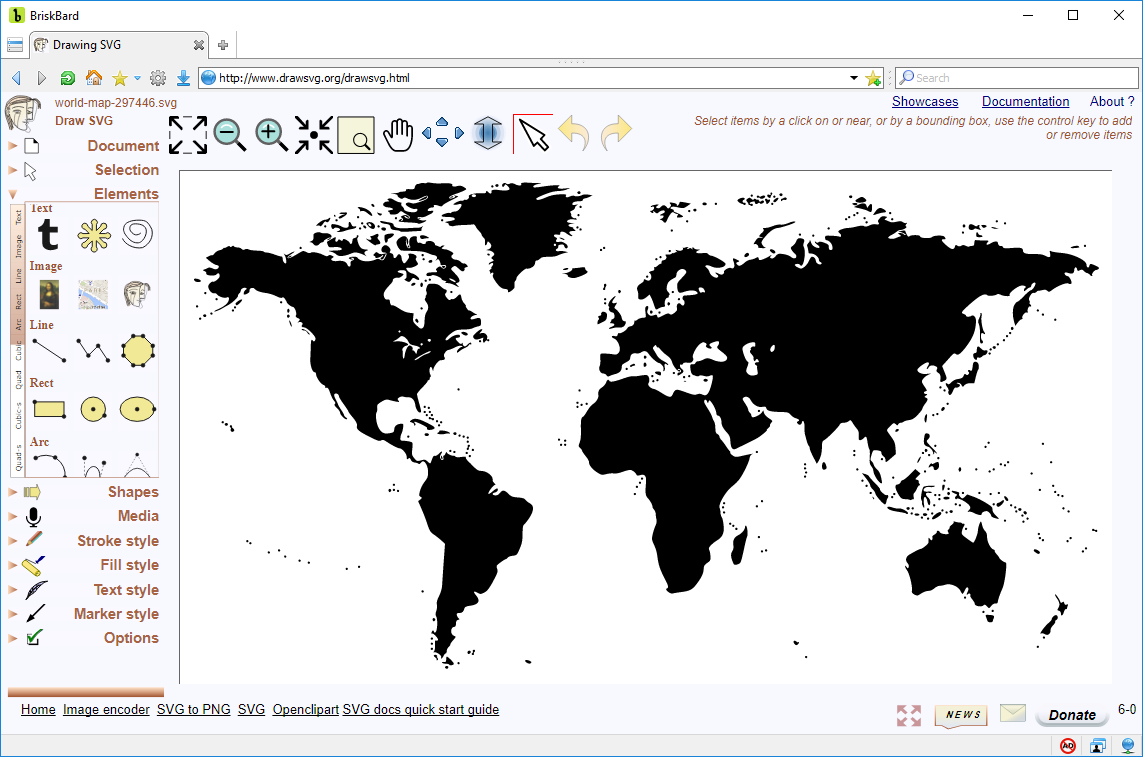Expand the Shapes section

(14, 491)
